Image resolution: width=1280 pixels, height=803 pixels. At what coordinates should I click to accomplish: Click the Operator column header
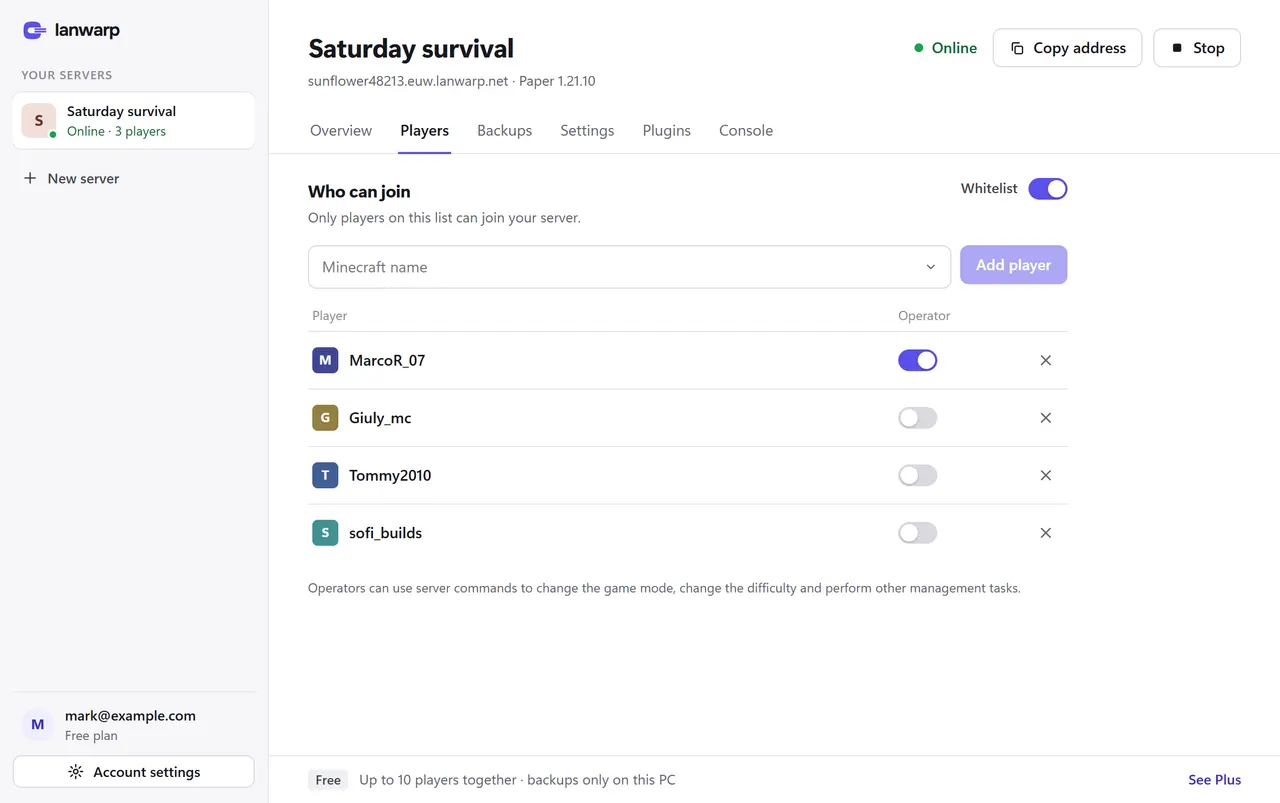924,316
